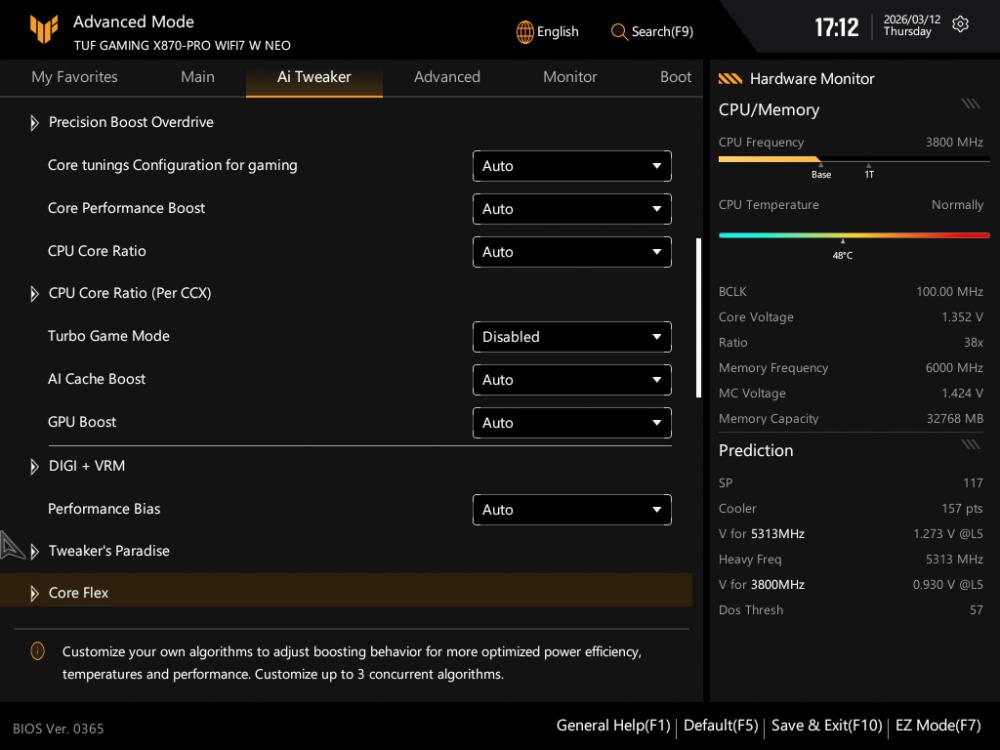The image size is (1000, 750).
Task: Expand CPU Core Ratio (Per CCX)
Action: (x=129, y=293)
